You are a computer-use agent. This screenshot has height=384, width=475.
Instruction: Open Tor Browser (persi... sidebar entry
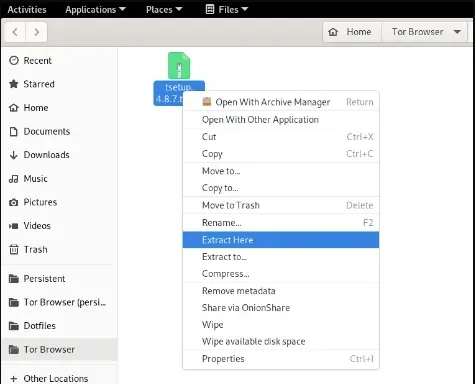(x=59, y=302)
